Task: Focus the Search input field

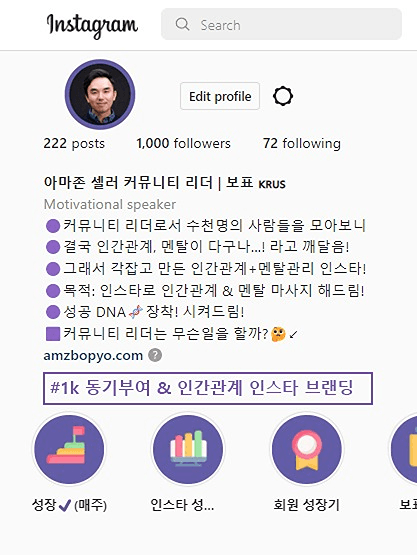Action: point(281,24)
